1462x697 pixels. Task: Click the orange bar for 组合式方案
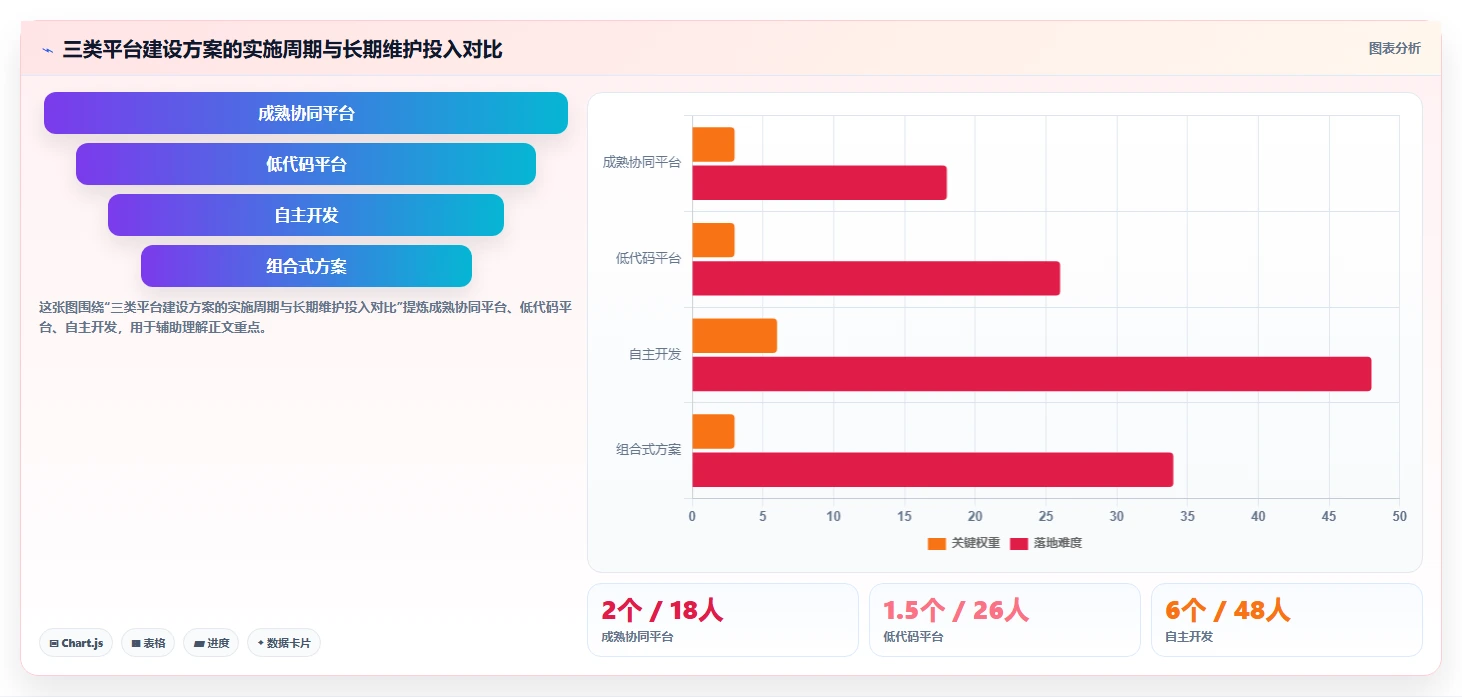click(713, 432)
